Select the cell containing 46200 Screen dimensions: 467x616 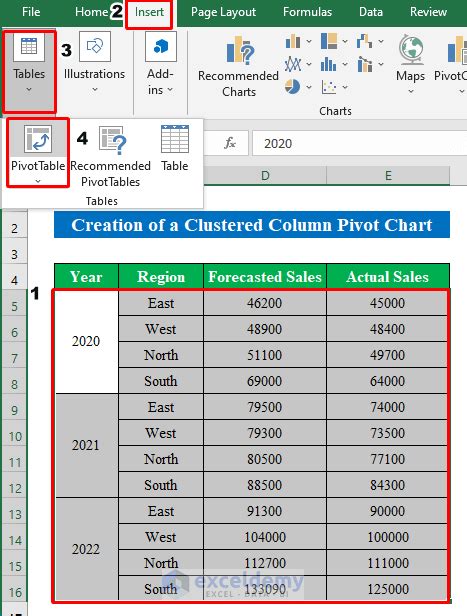(x=265, y=303)
